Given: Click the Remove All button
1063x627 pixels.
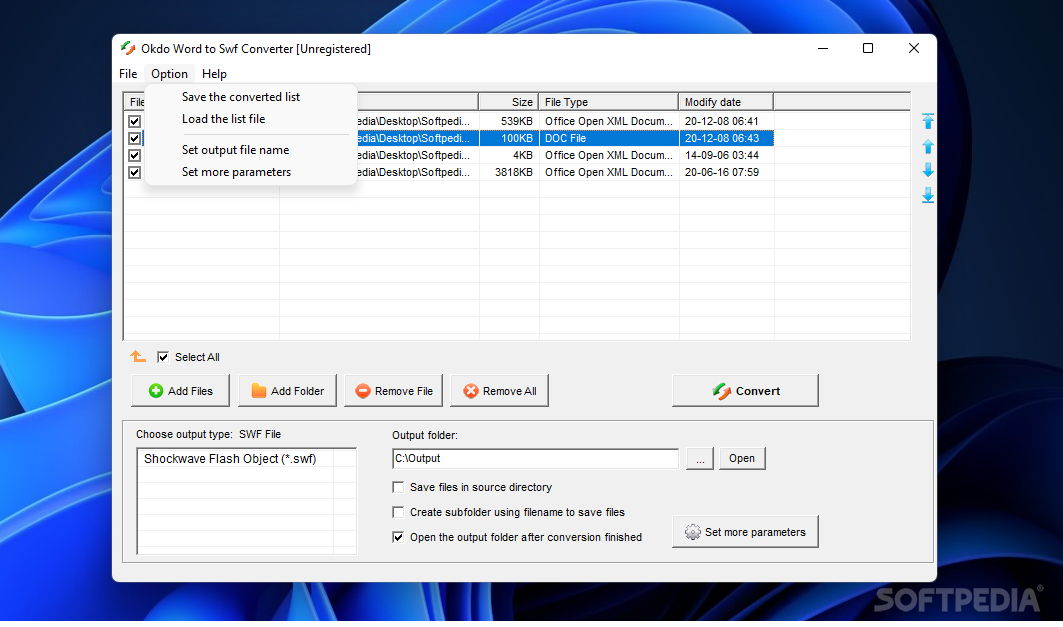Looking at the screenshot, I should pyautogui.click(x=500, y=390).
